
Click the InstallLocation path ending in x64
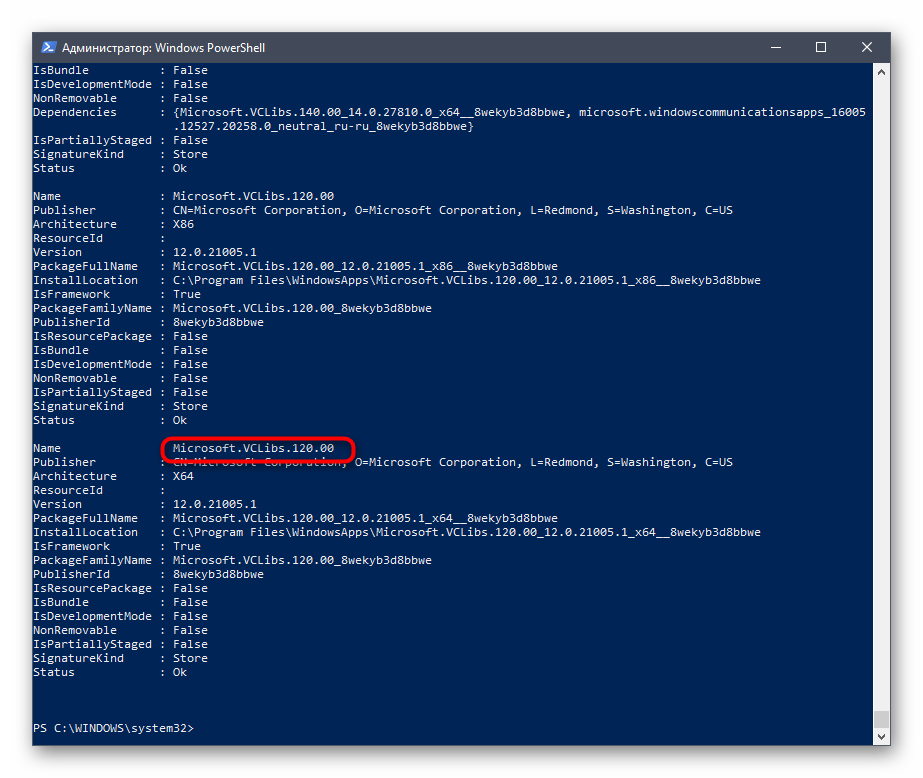click(x=466, y=532)
